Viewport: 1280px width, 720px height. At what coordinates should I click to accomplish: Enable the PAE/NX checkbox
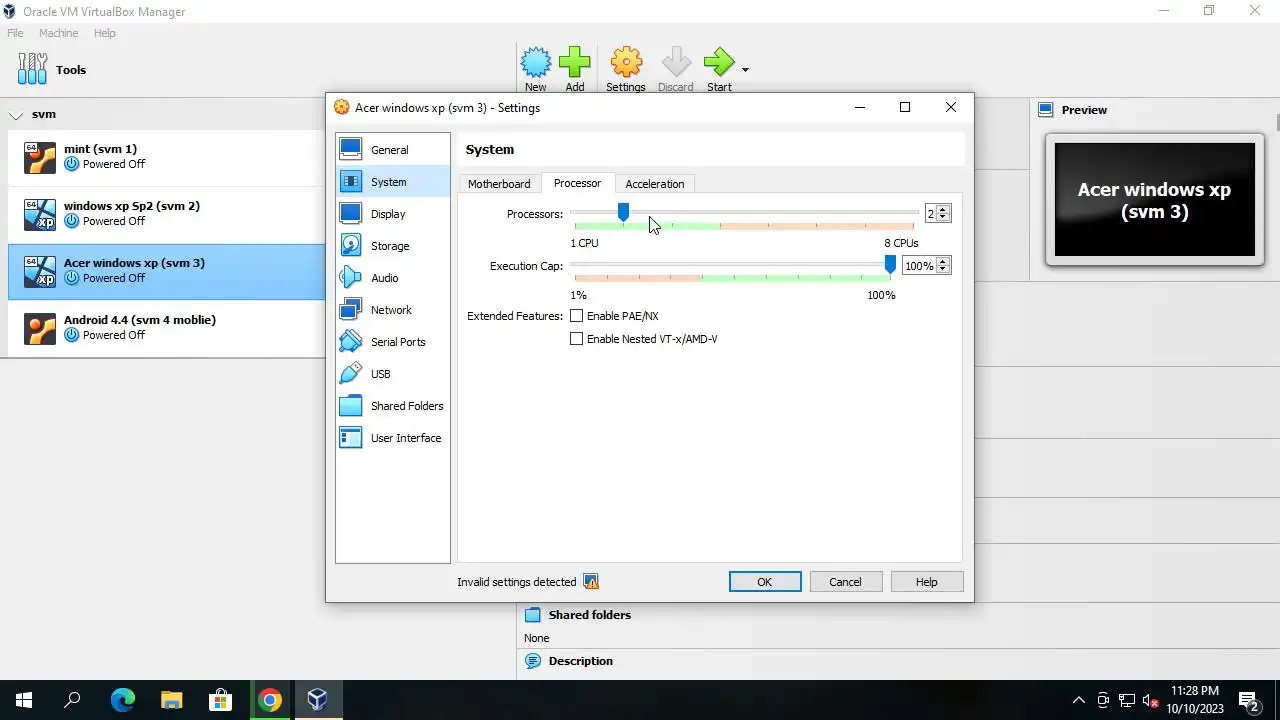pyautogui.click(x=576, y=316)
